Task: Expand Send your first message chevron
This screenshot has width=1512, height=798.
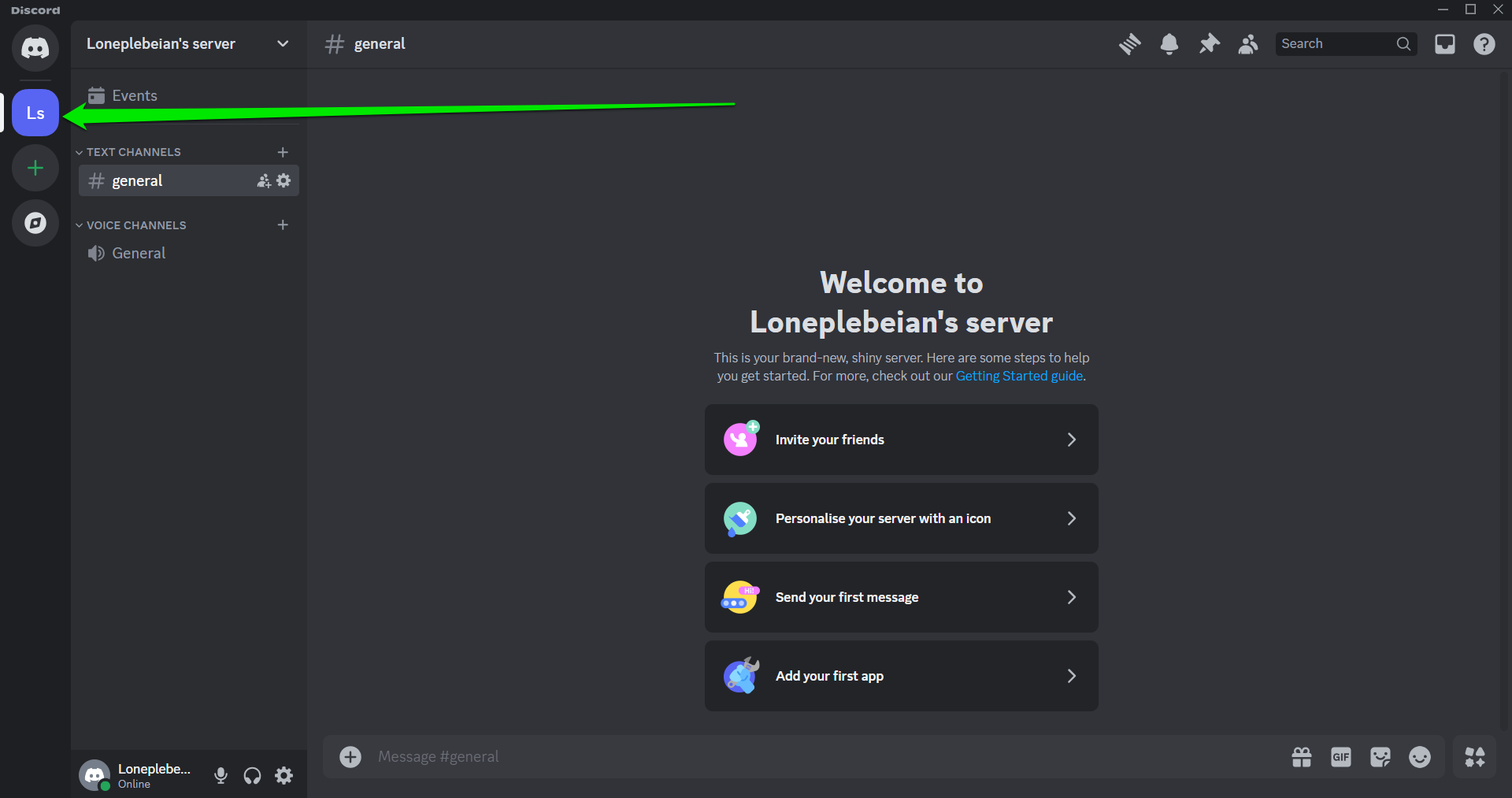Action: [1071, 597]
